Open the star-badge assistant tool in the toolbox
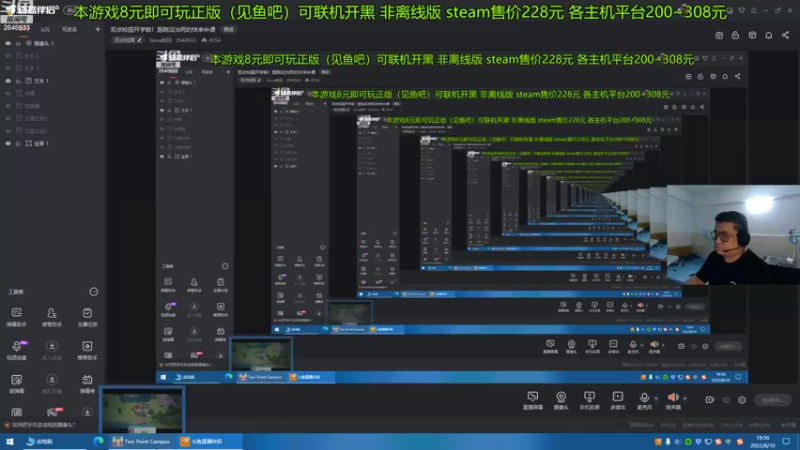The width and height of the screenshot is (800, 450). [87, 350]
